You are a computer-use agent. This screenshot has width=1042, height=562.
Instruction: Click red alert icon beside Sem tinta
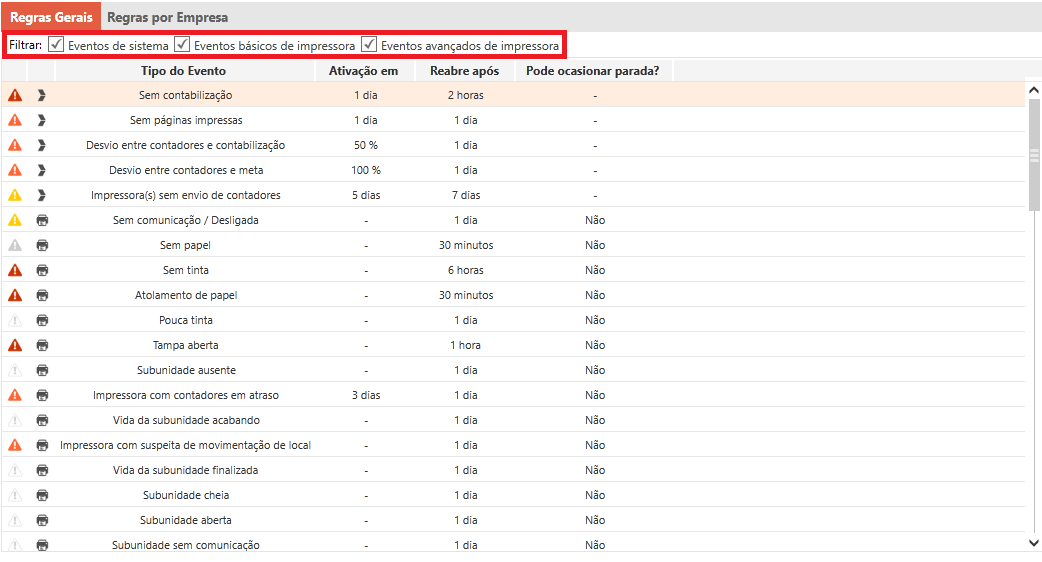(x=15, y=270)
